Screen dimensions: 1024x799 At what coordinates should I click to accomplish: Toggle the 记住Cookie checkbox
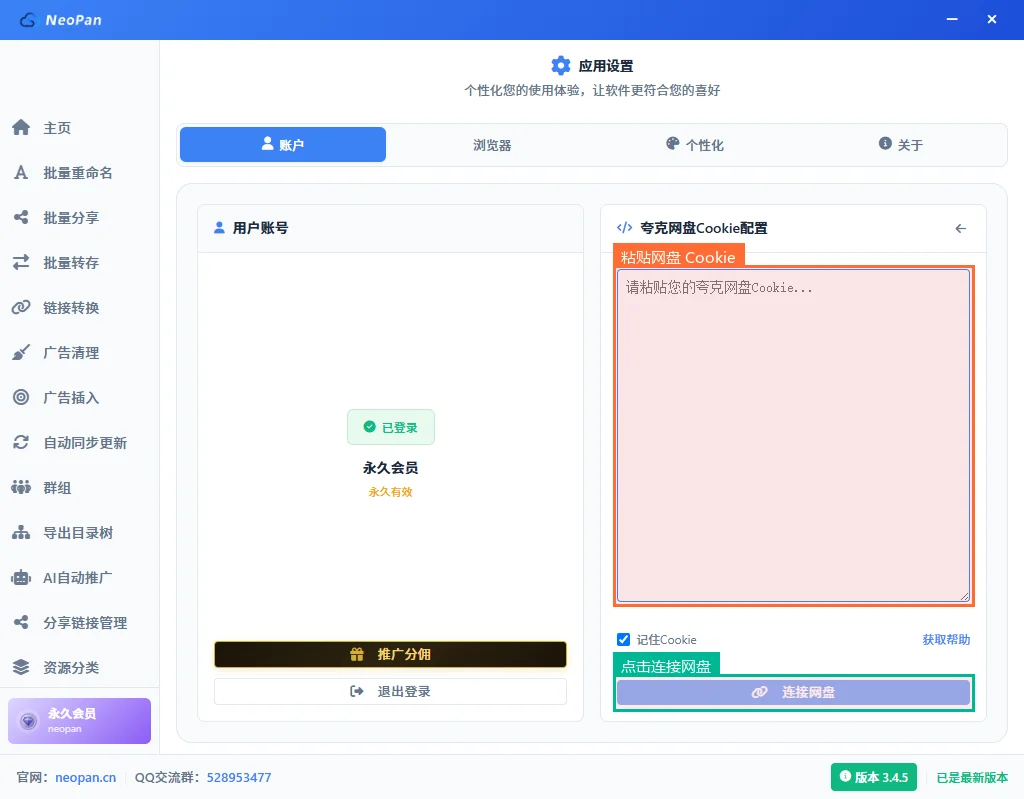click(623, 639)
